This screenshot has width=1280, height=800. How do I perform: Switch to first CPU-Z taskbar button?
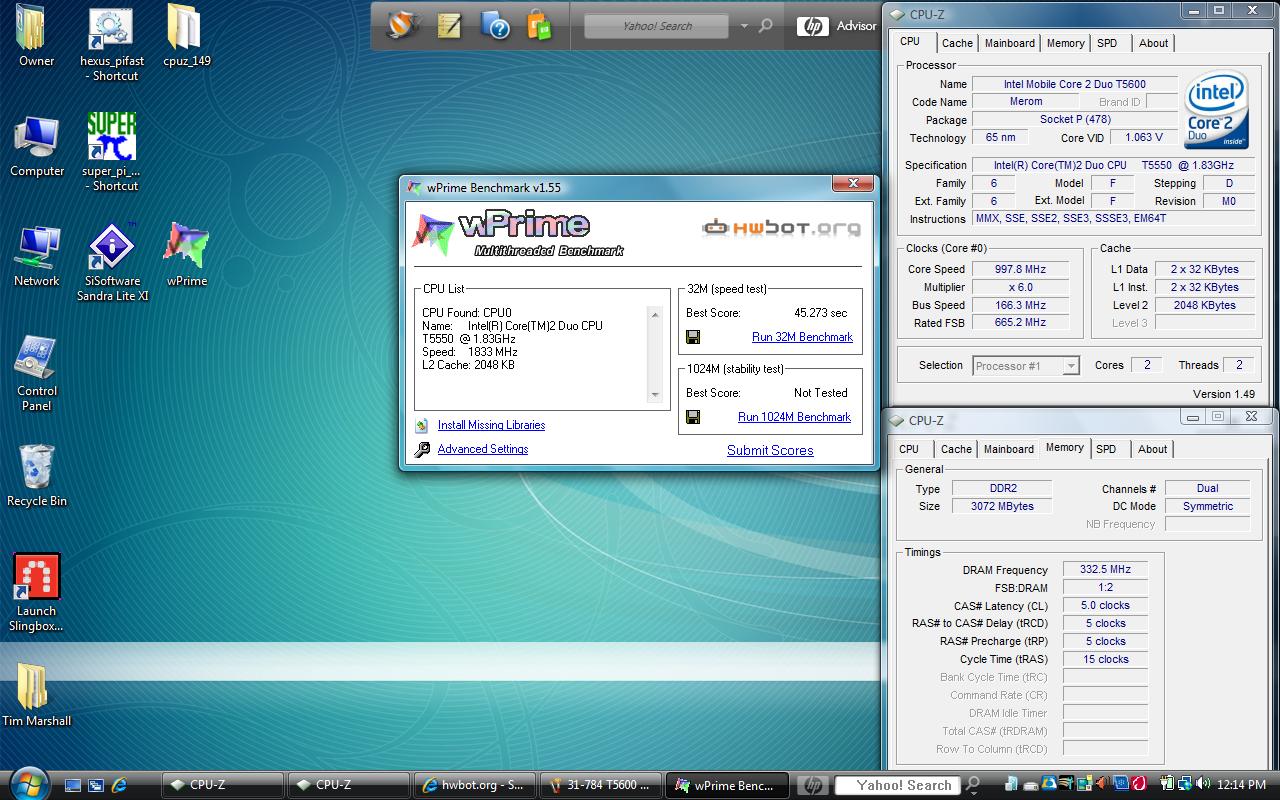[222, 785]
